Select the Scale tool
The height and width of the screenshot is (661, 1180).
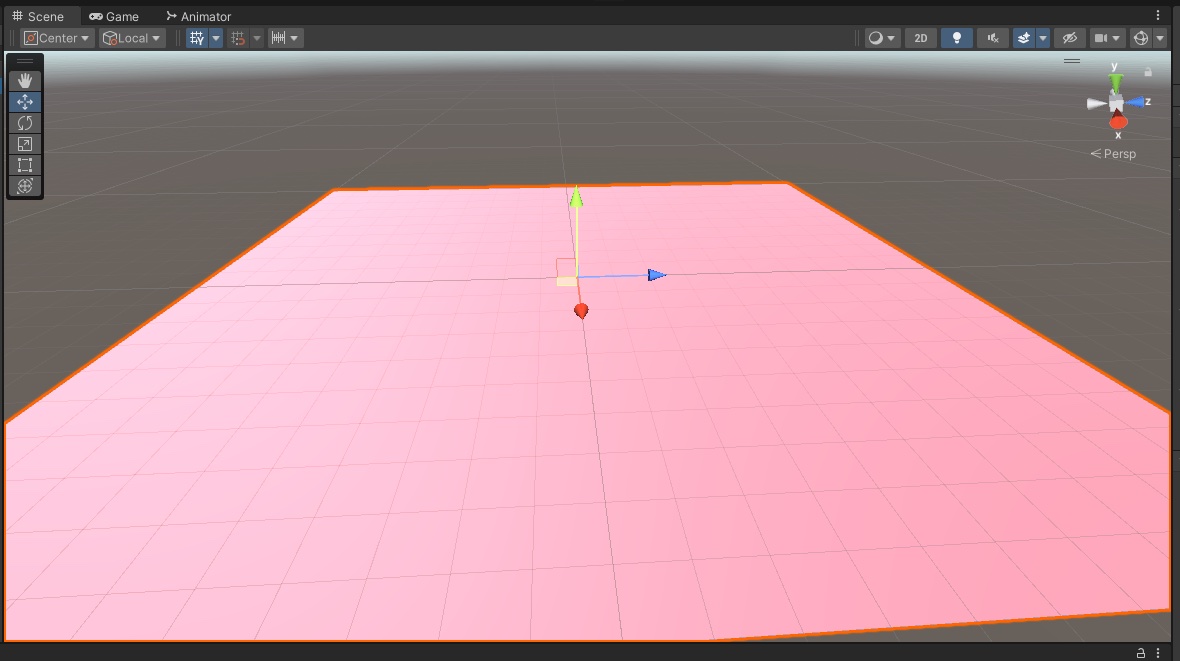(25, 144)
